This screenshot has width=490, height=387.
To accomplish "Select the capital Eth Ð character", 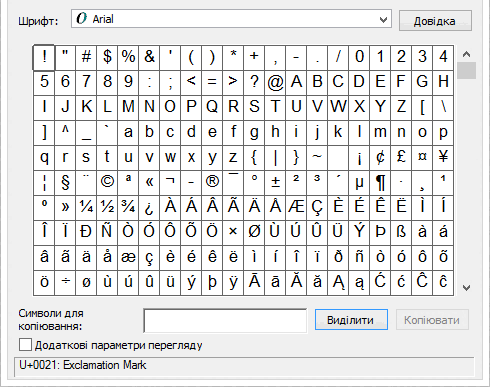I will [86, 232].
